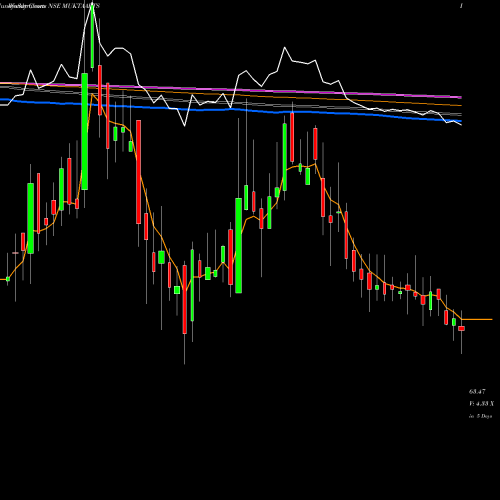Viewport: 500px width, 500px height.
Task: Select the rightmost red candle on chart
Action: 461,328
